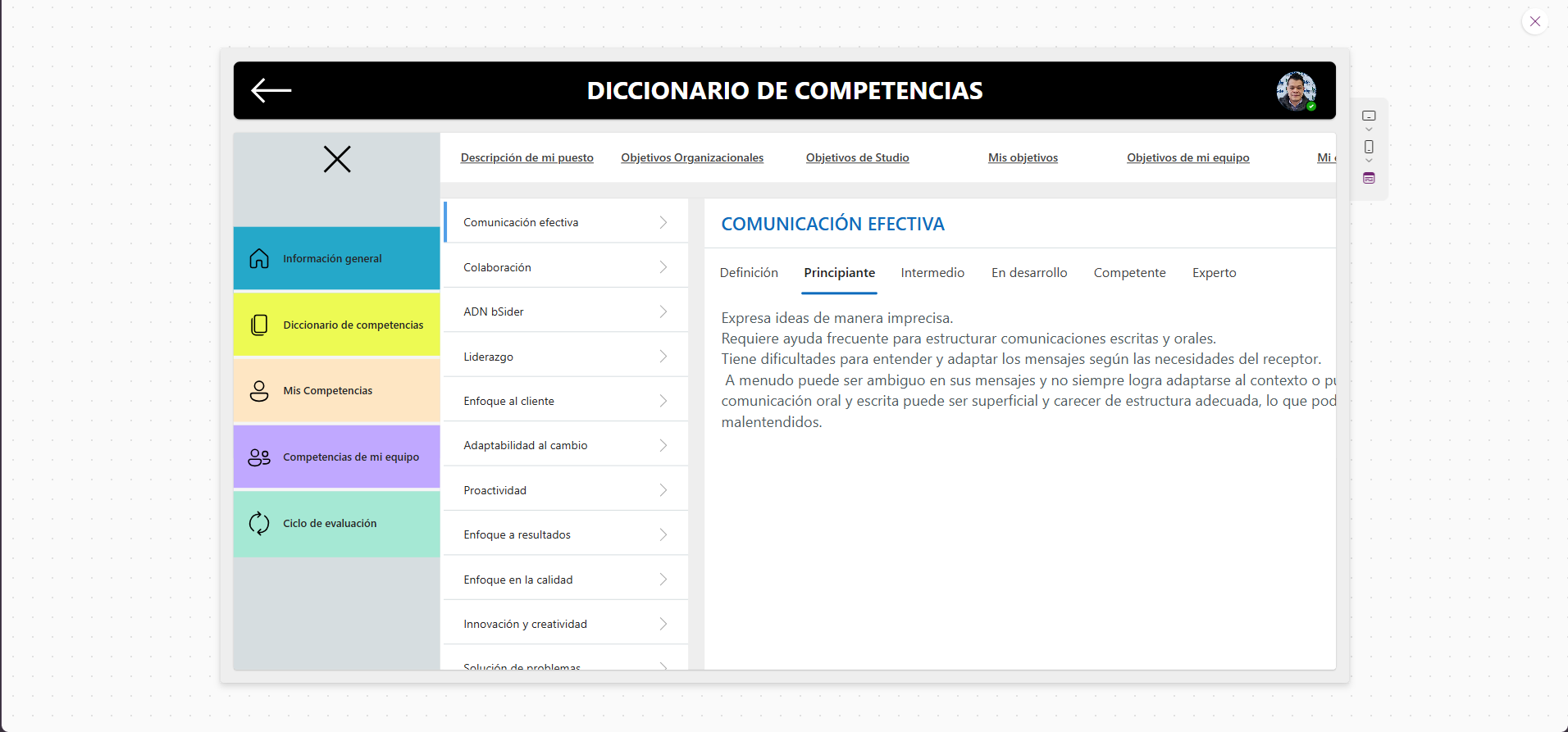The image size is (1568, 732).
Task: Expand the phone device options chevron
Action: point(1369,161)
